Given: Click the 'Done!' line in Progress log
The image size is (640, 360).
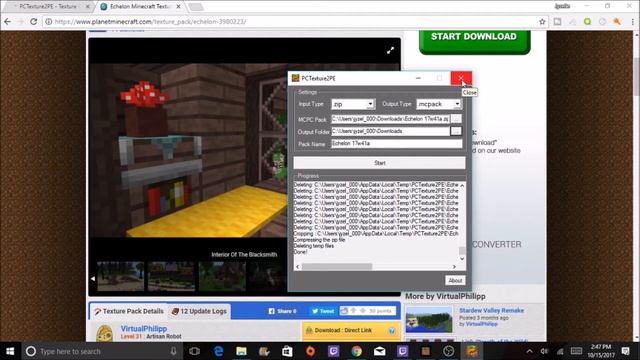Looking at the screenshot, I should [301, 252].
